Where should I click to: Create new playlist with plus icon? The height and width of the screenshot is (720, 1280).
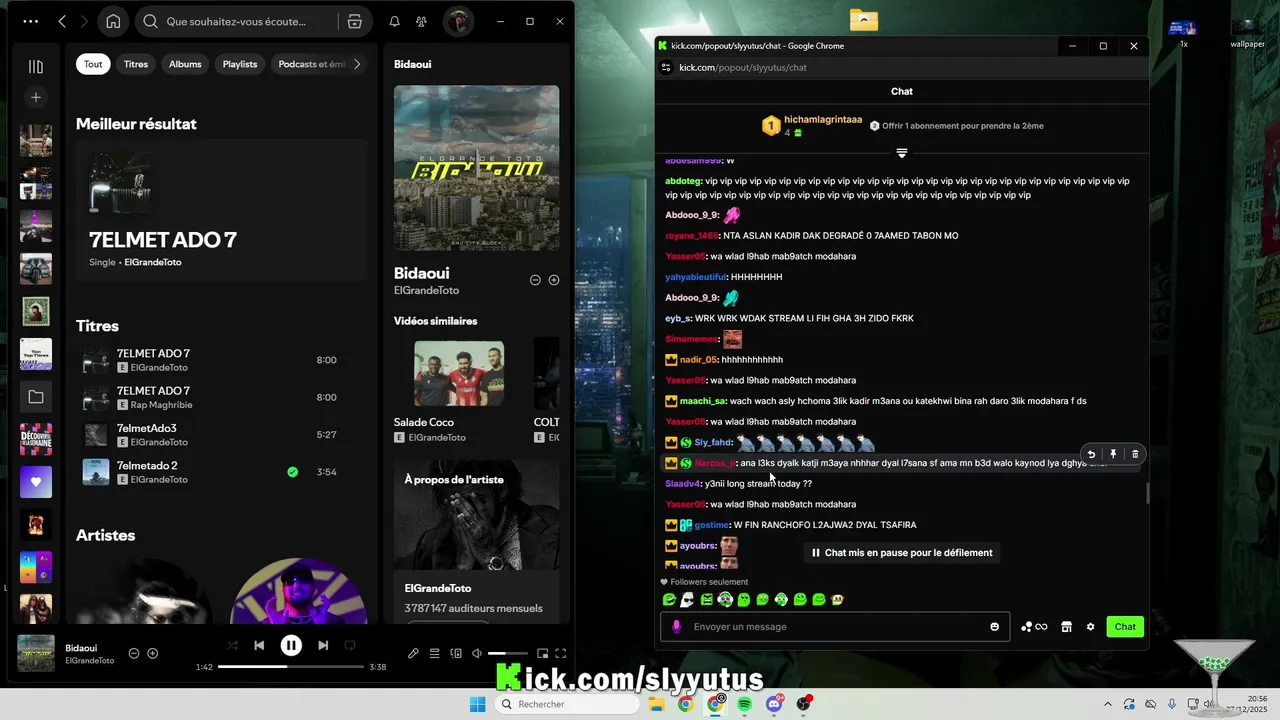click(x=36, y=97)
